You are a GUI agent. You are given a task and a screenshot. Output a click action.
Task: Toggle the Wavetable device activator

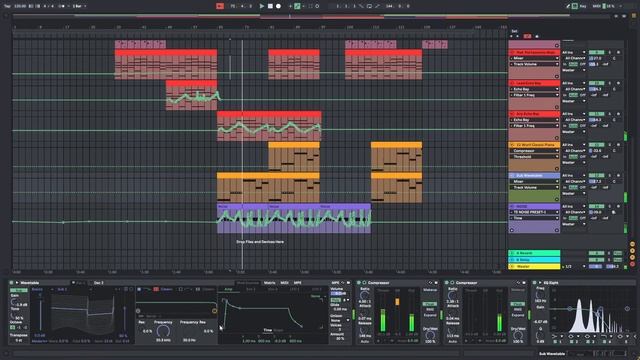tap(11, 282)
